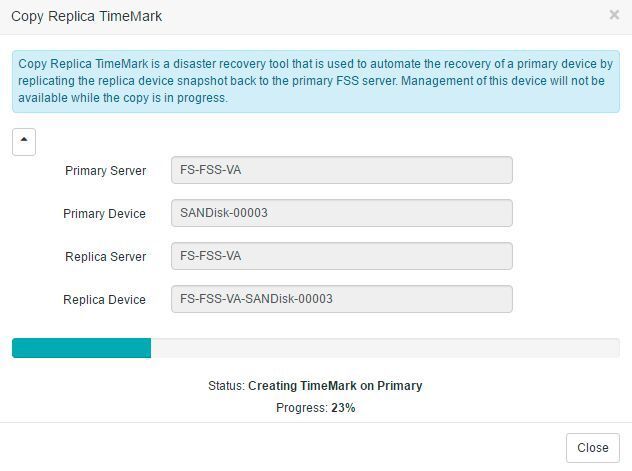
Task: Click the filled teal progress bar portion
Action: 81,348
